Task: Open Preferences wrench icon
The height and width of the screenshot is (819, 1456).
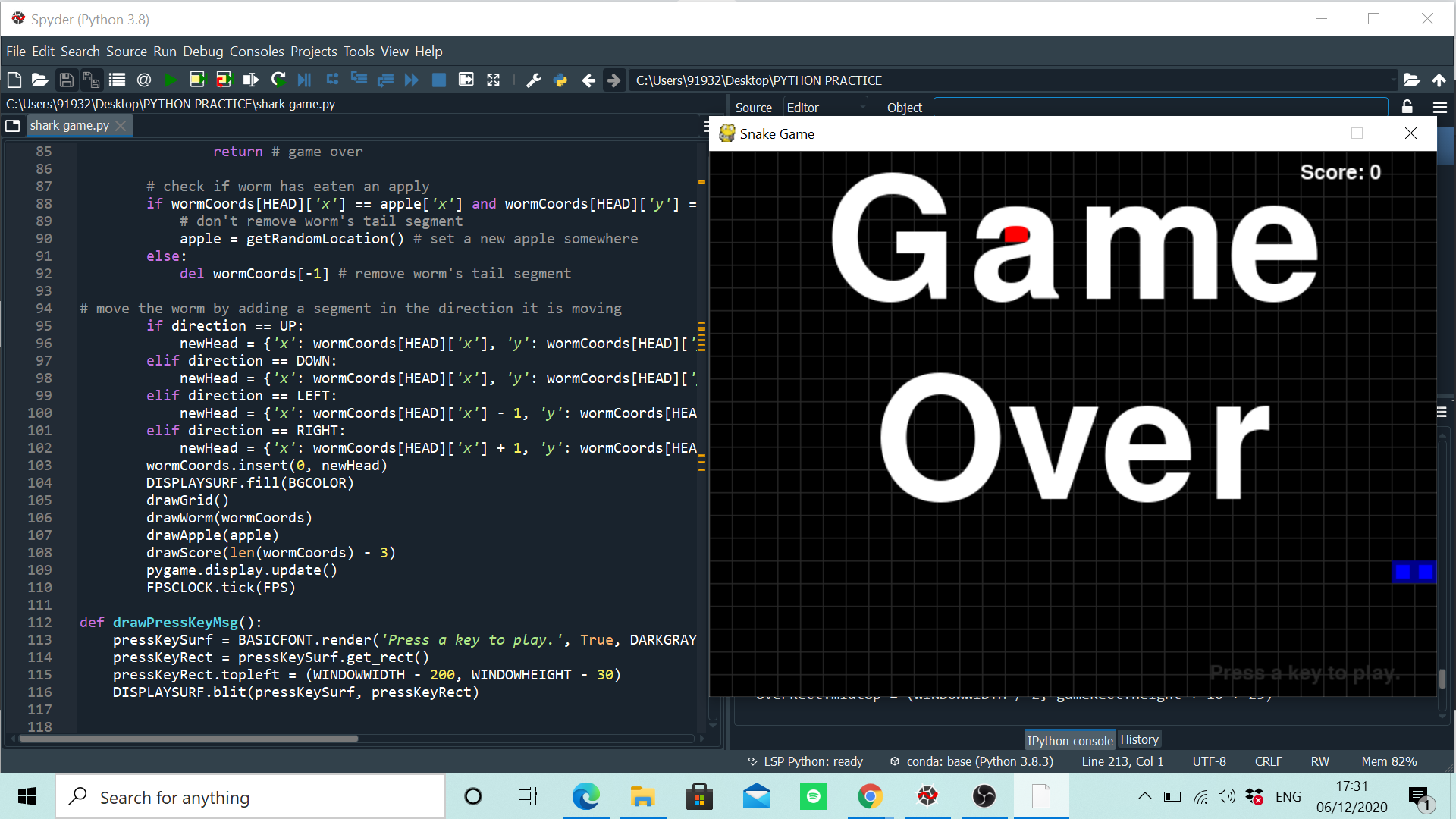Action: pos(533,80)
